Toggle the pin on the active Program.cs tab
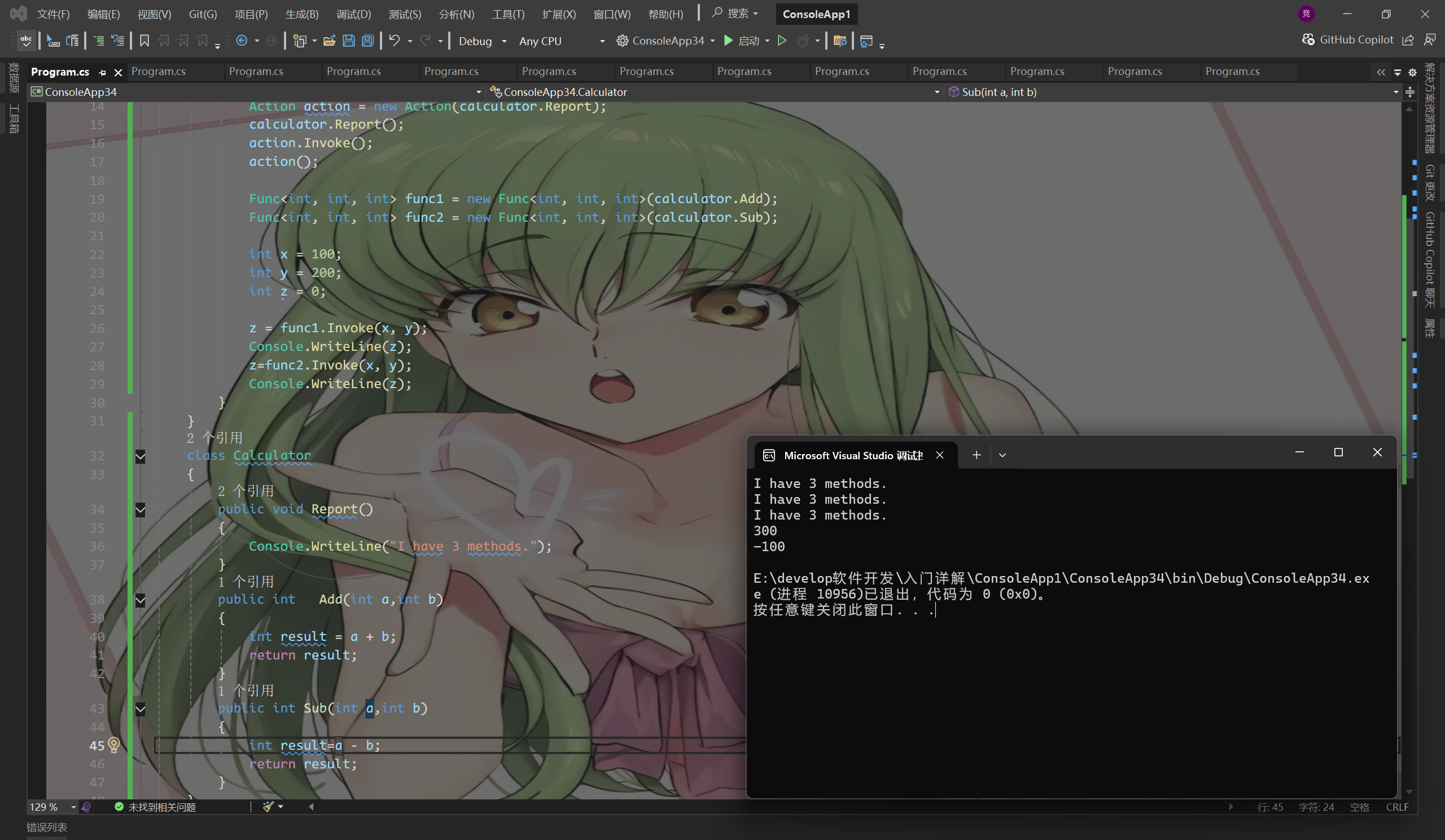This screenshot has height=840, width=1445. point(103,72)
